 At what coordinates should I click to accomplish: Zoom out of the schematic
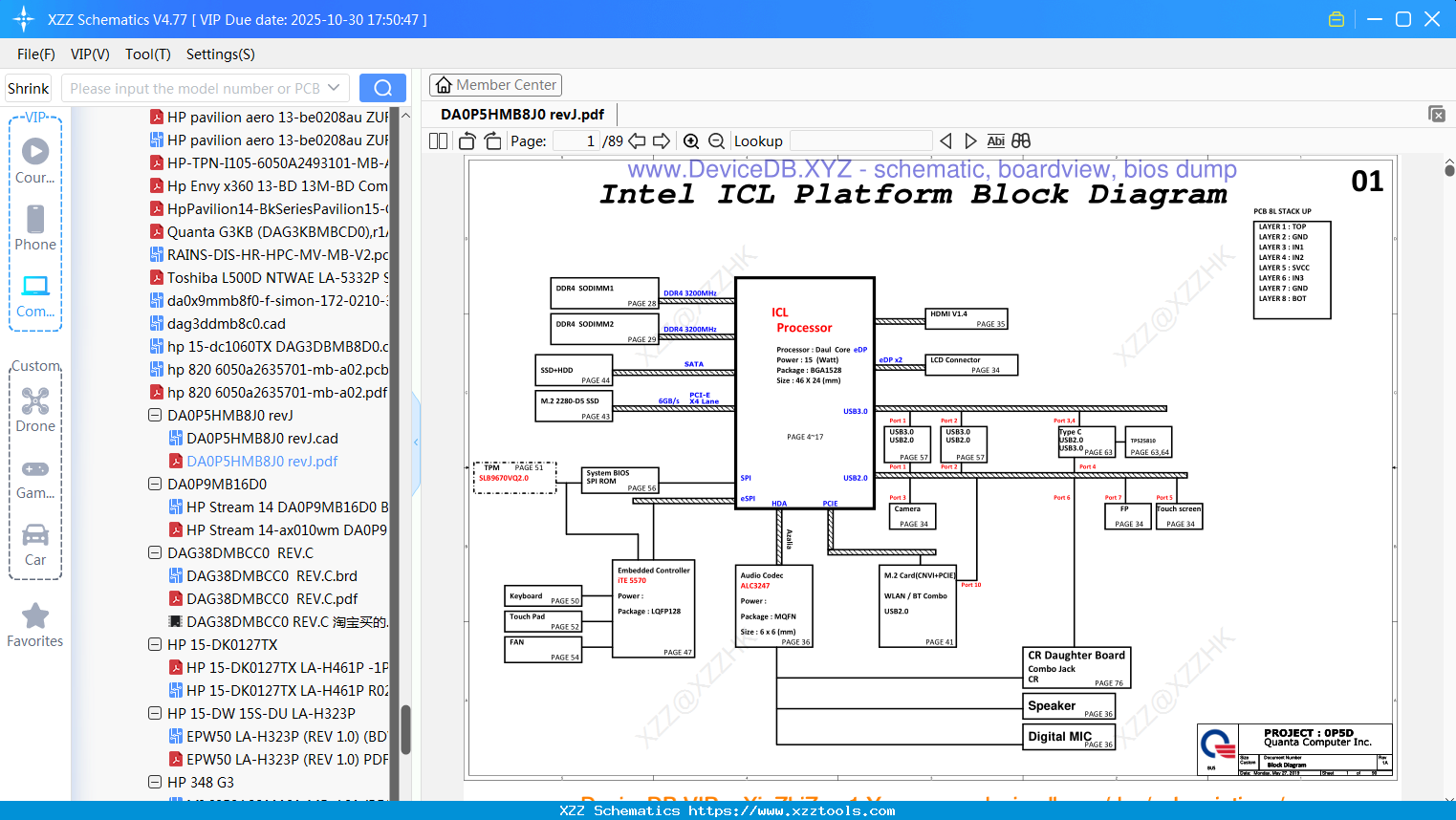point(716,141)
